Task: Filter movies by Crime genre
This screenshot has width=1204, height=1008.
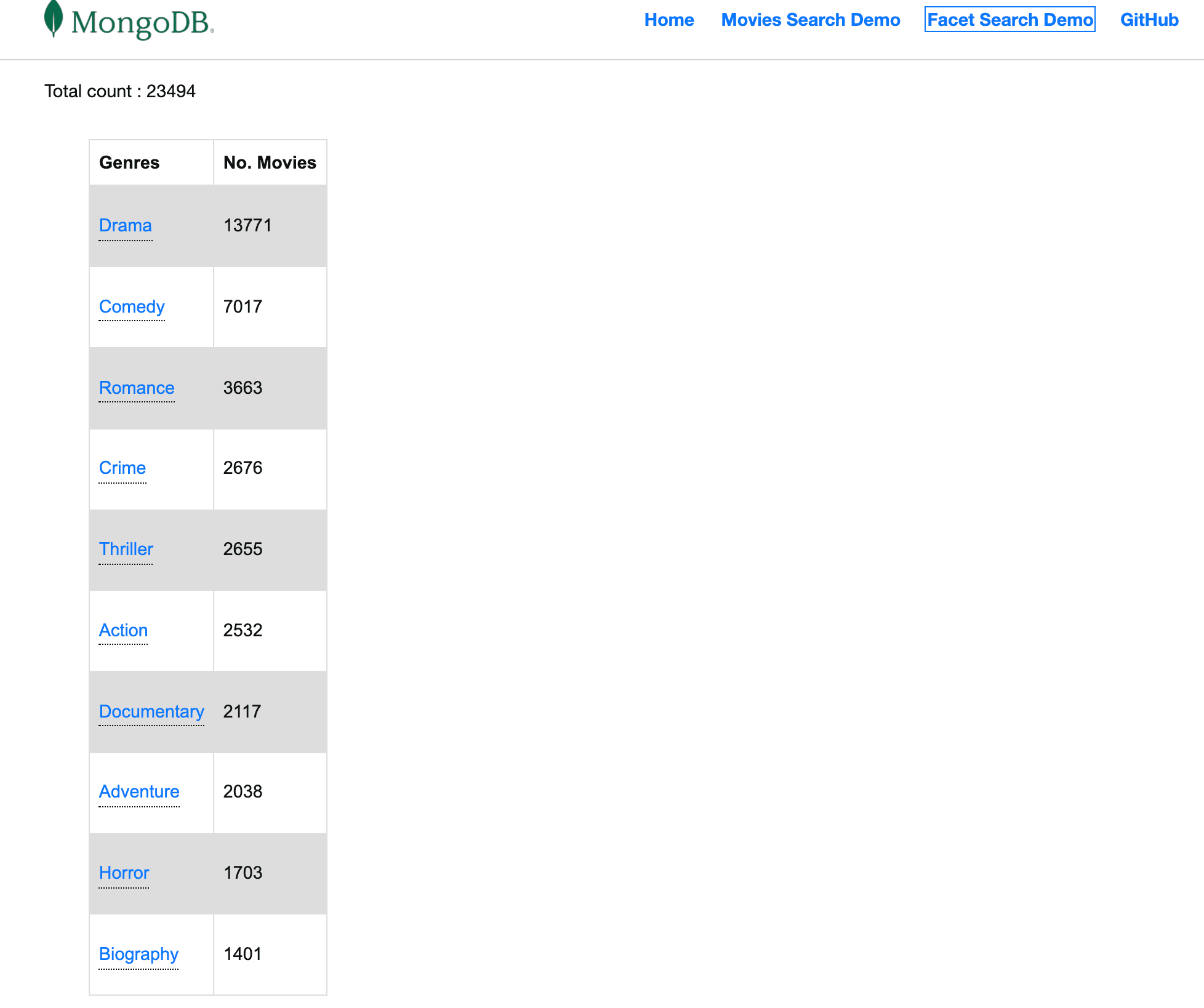Action: tap(121, 467)
